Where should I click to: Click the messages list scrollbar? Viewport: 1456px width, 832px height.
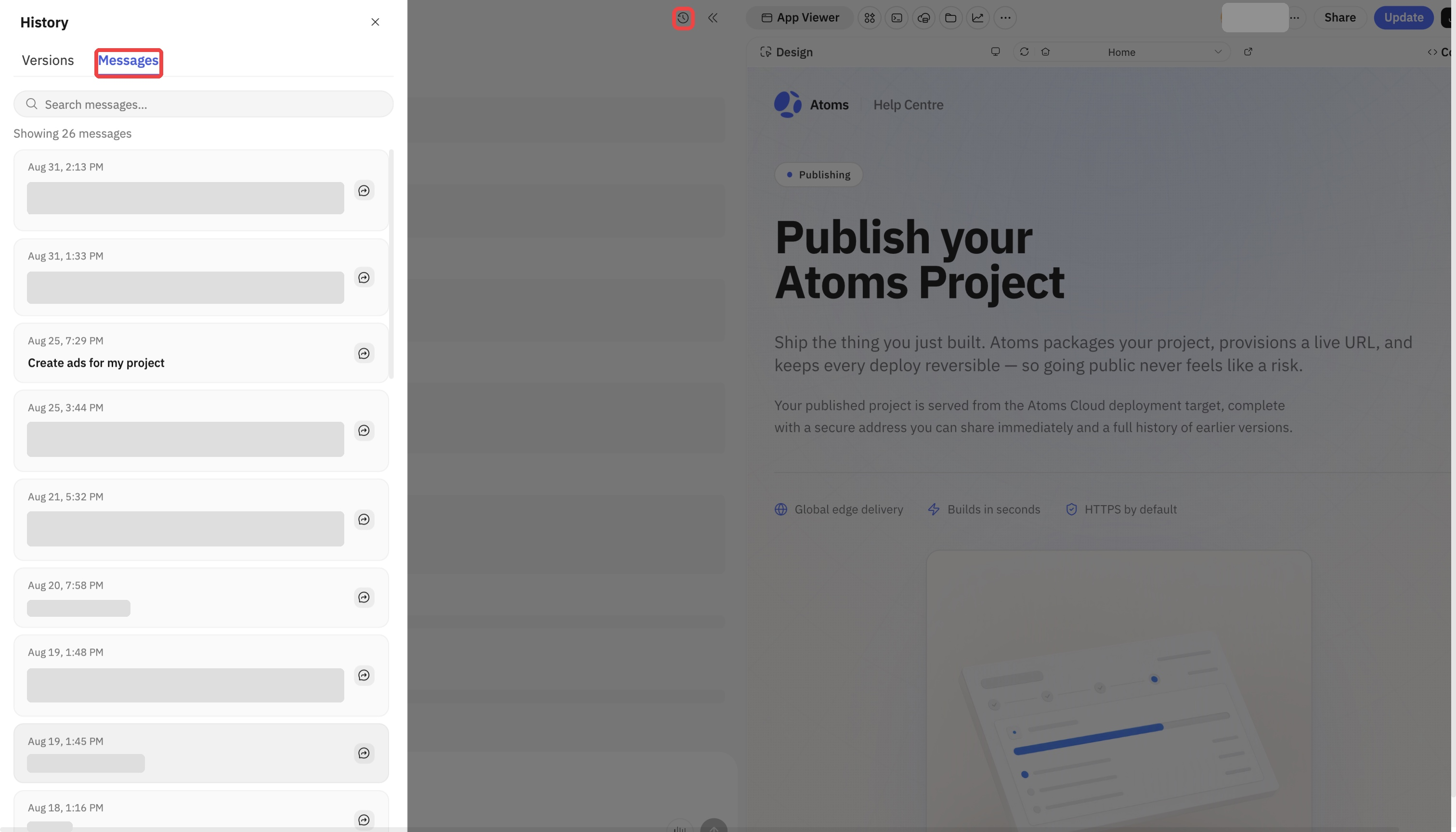[x=391, y=264]
